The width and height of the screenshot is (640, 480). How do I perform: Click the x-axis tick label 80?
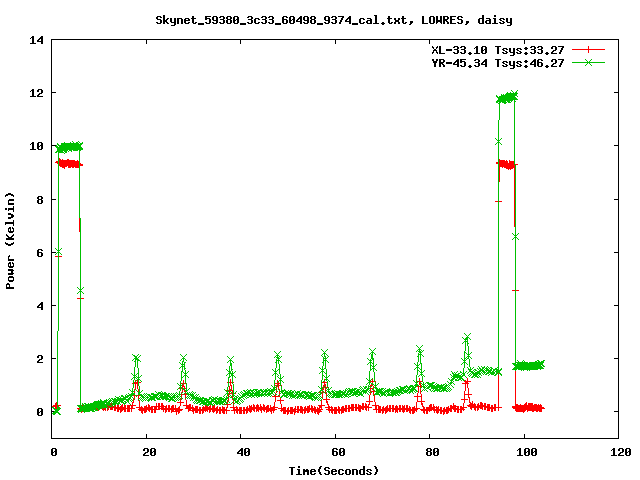(432, 452)
